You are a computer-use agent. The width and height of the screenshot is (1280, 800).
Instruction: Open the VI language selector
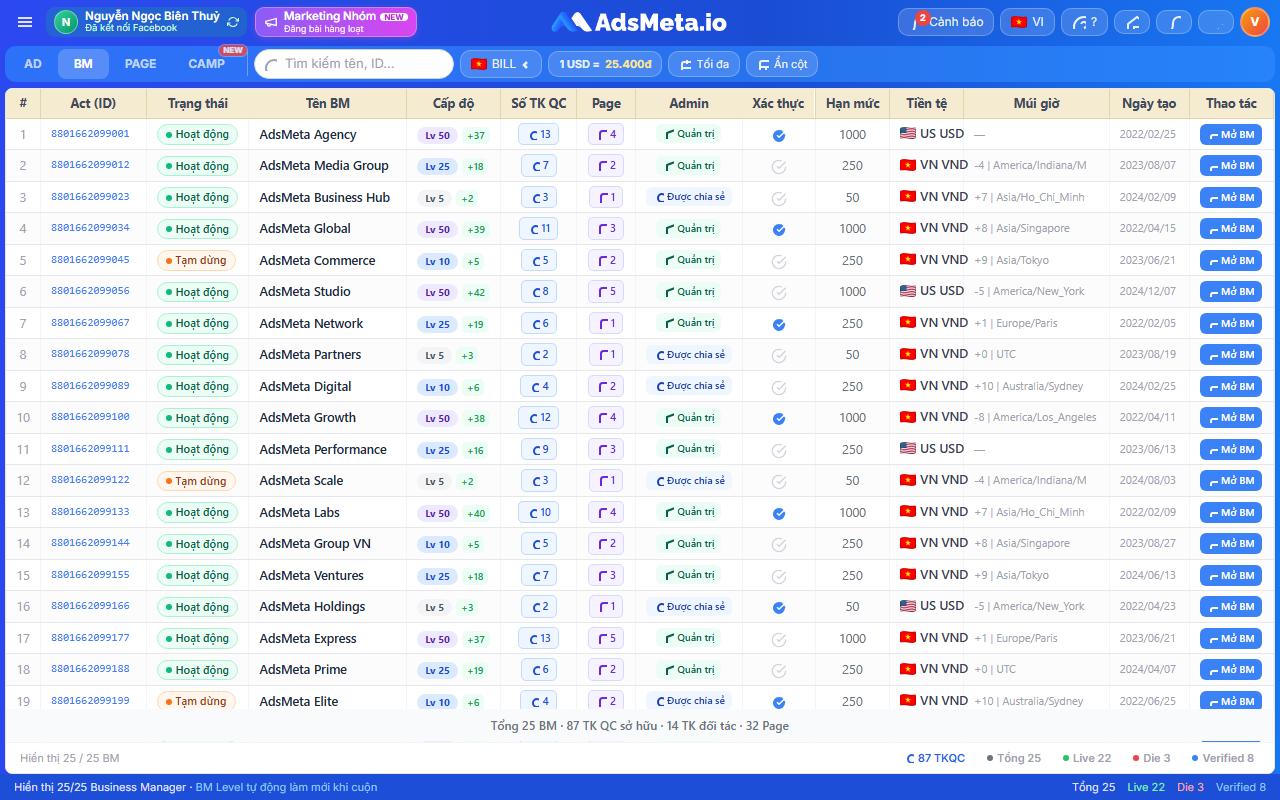point(1027,22)
